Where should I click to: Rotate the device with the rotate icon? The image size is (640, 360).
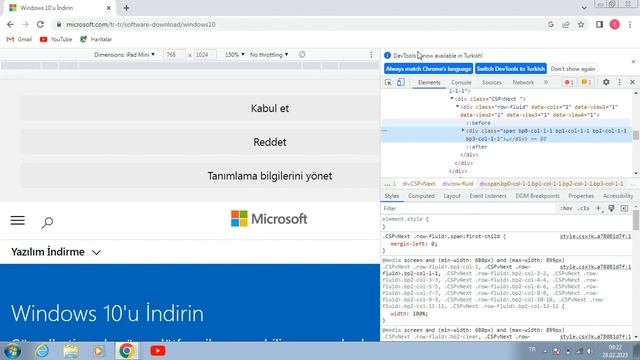pos(302,55)
